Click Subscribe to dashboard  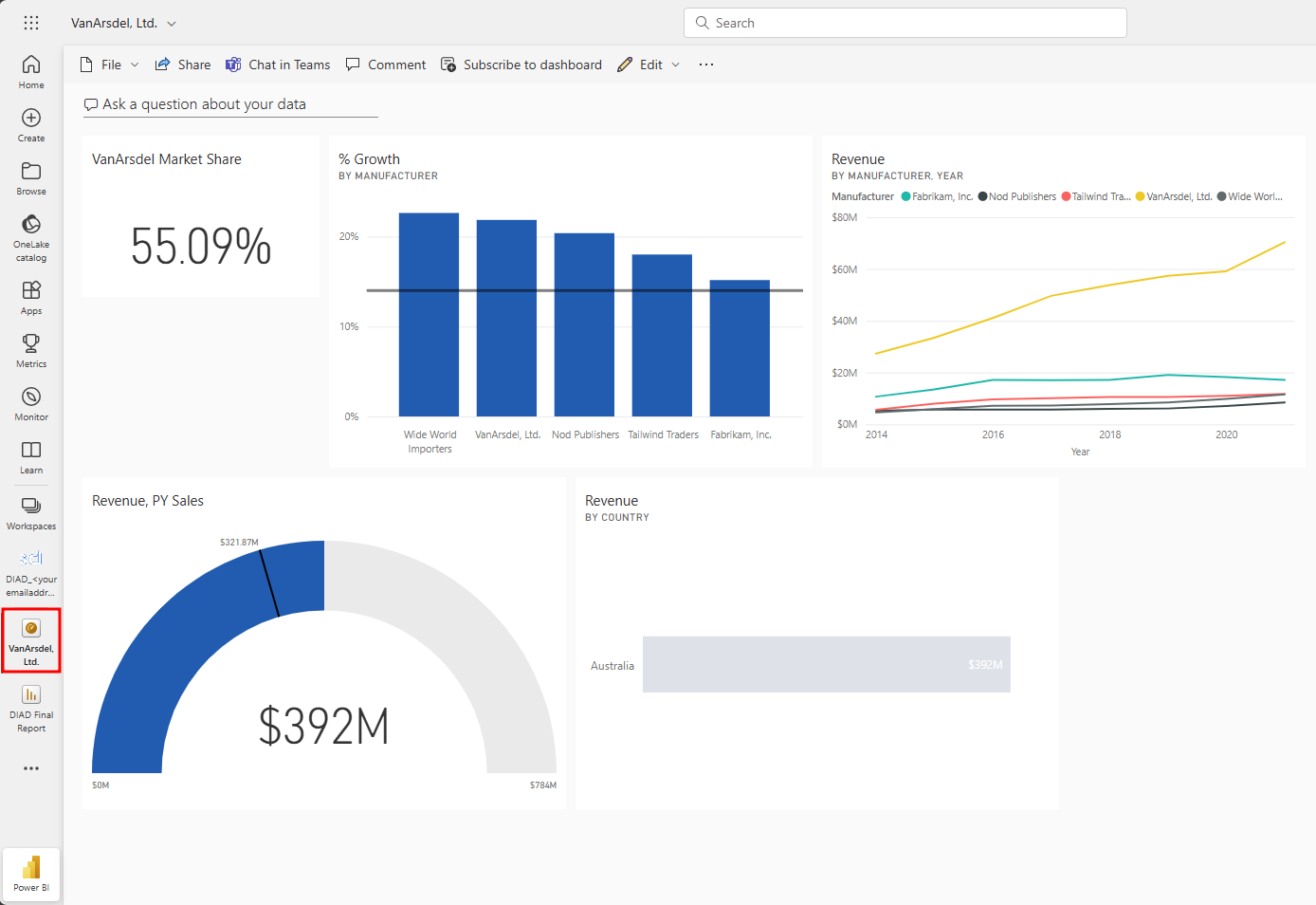(x=521, y=65)
